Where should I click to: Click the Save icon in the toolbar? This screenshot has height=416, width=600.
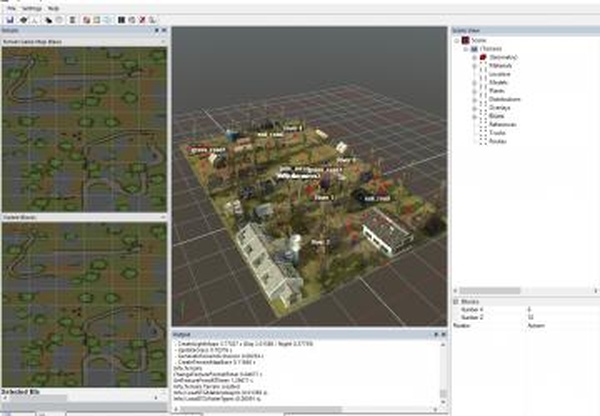click(x=8, y=18)
